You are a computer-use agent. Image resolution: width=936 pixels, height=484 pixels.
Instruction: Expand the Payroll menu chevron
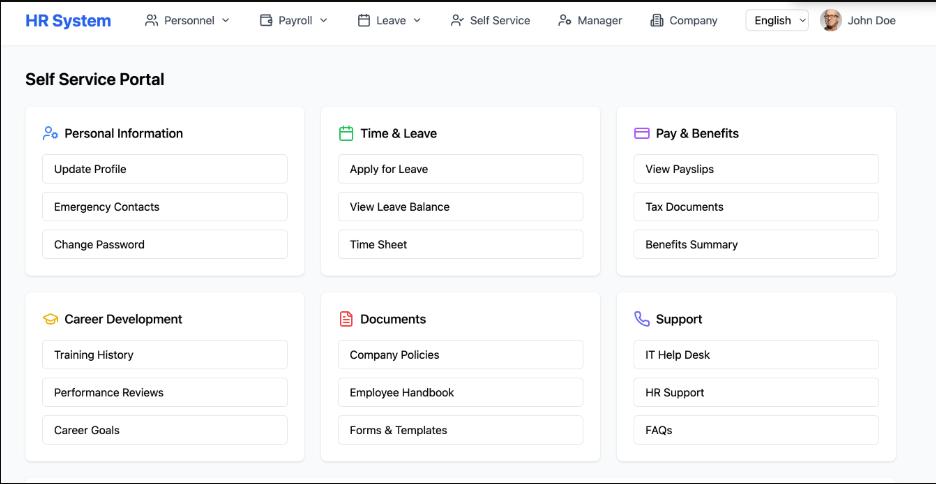324,20
